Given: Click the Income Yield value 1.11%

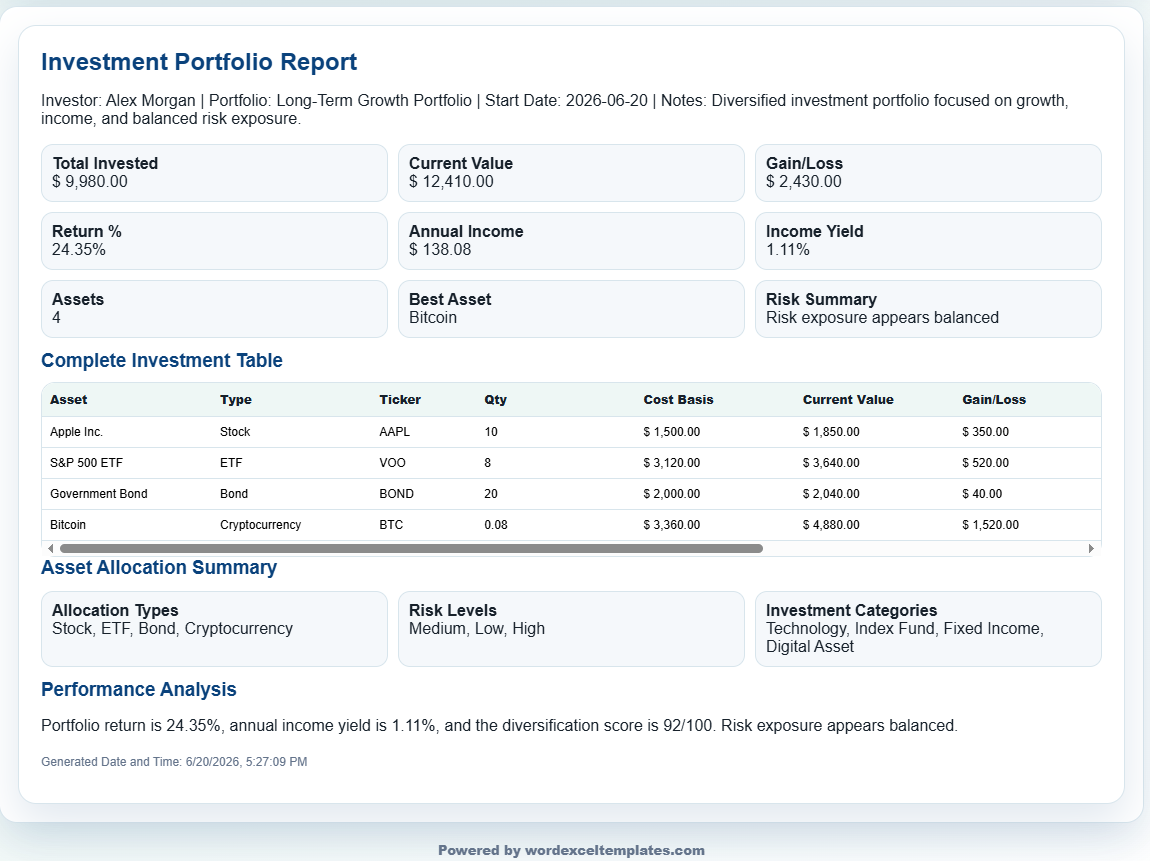Looking at the screenshot, I should [x=788, y=250].
